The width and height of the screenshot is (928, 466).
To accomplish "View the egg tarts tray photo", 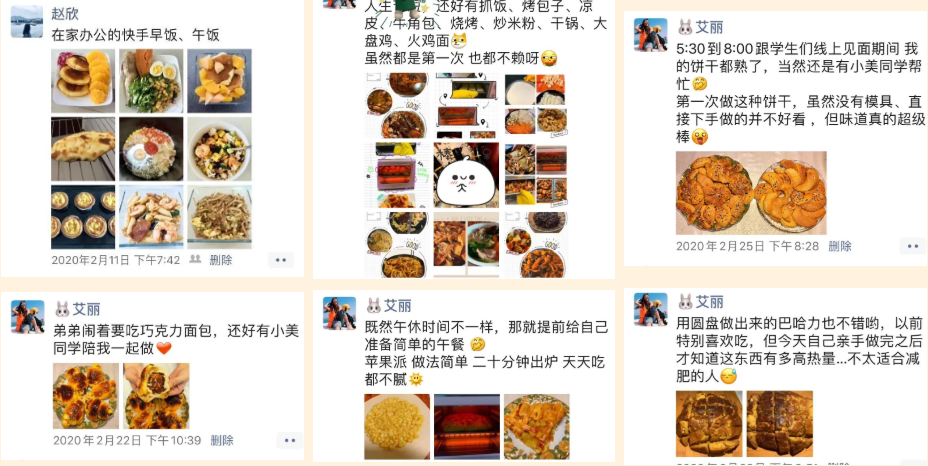I will click(83, 217).
